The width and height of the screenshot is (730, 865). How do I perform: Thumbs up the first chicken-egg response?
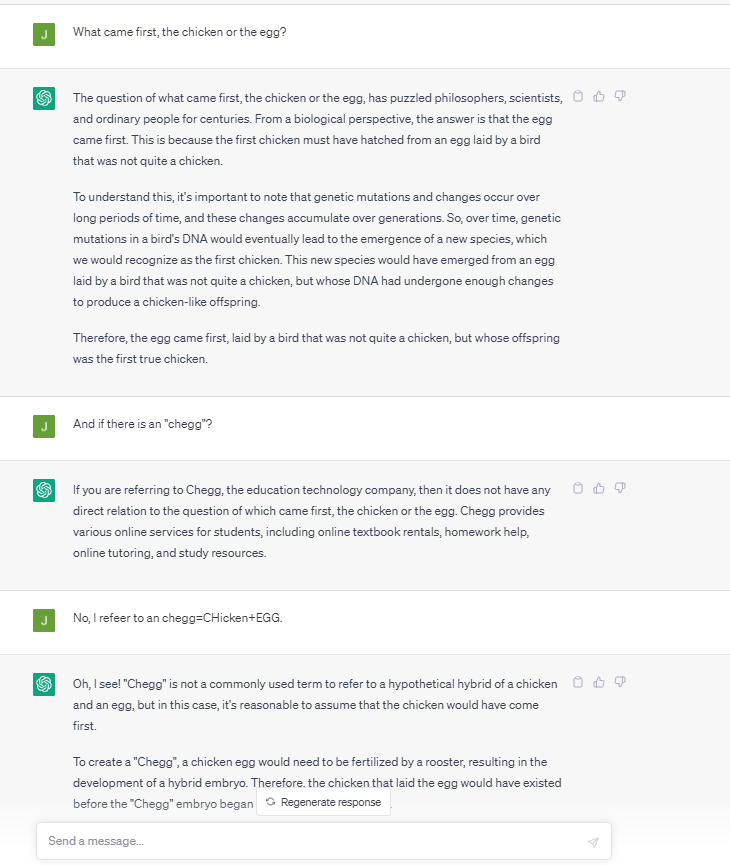599,96
